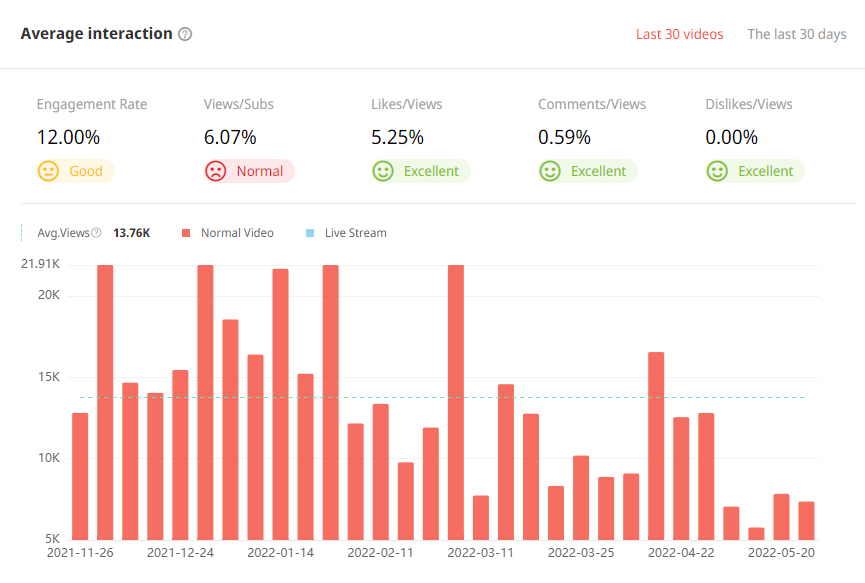Click the red Normal Video legend swatch

[186, 233]
